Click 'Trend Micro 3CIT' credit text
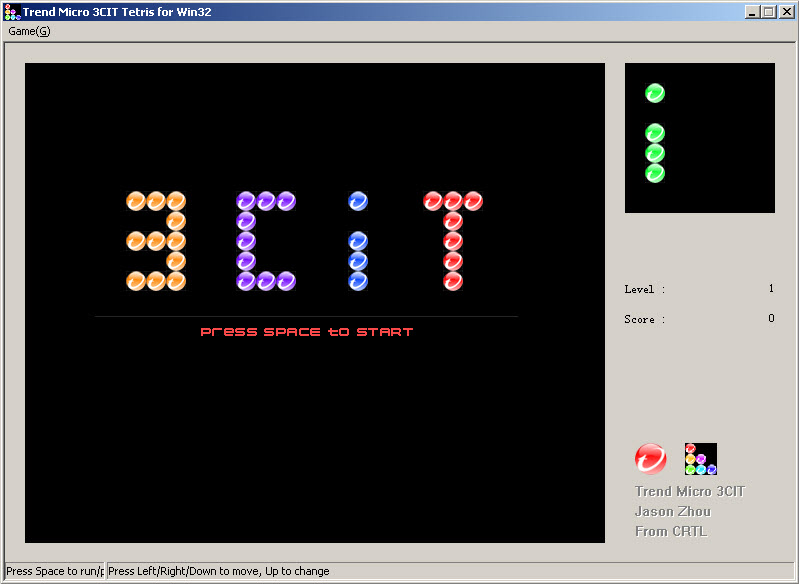This screenshot has height=584, width=799. click(690, 491)
